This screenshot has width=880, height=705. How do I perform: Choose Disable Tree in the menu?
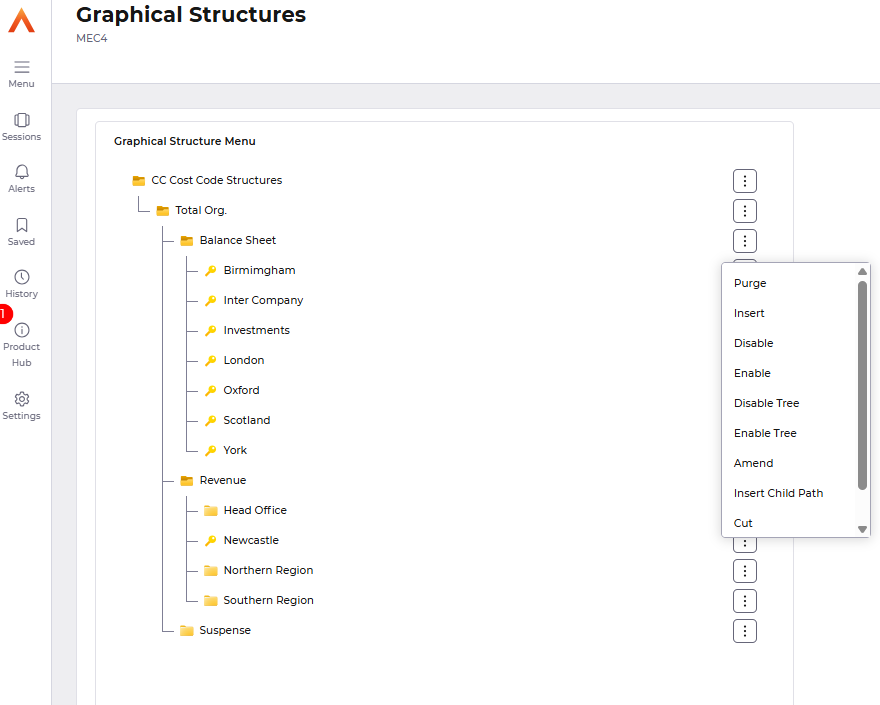click(767, 403)
